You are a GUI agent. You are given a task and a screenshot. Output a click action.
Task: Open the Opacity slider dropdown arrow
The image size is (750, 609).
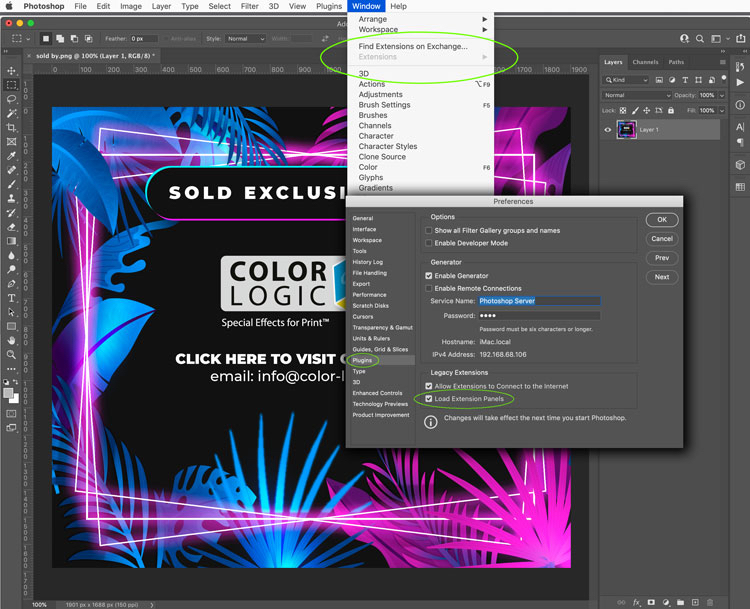pos(722,95)
